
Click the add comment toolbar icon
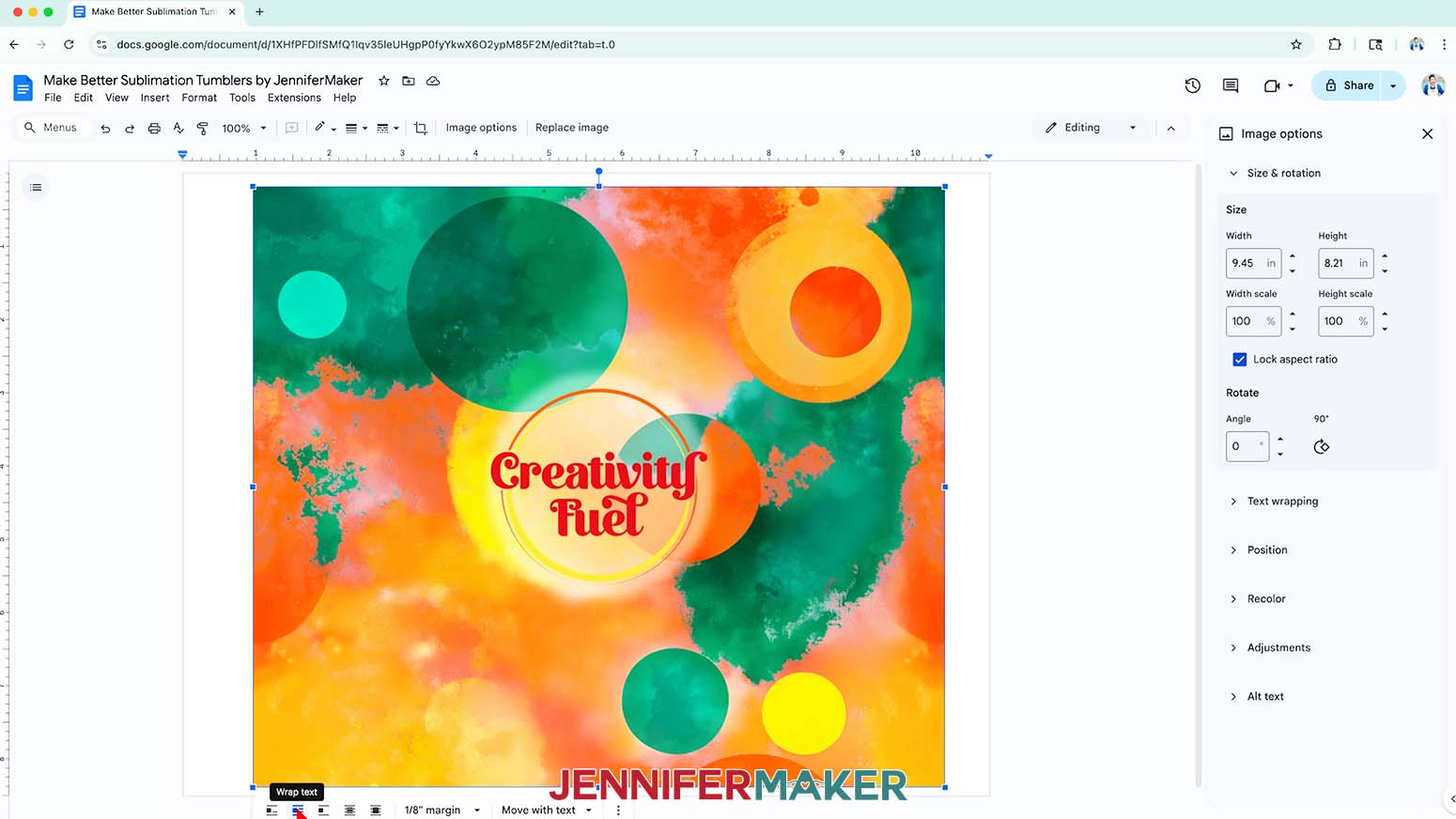(291, 128)
